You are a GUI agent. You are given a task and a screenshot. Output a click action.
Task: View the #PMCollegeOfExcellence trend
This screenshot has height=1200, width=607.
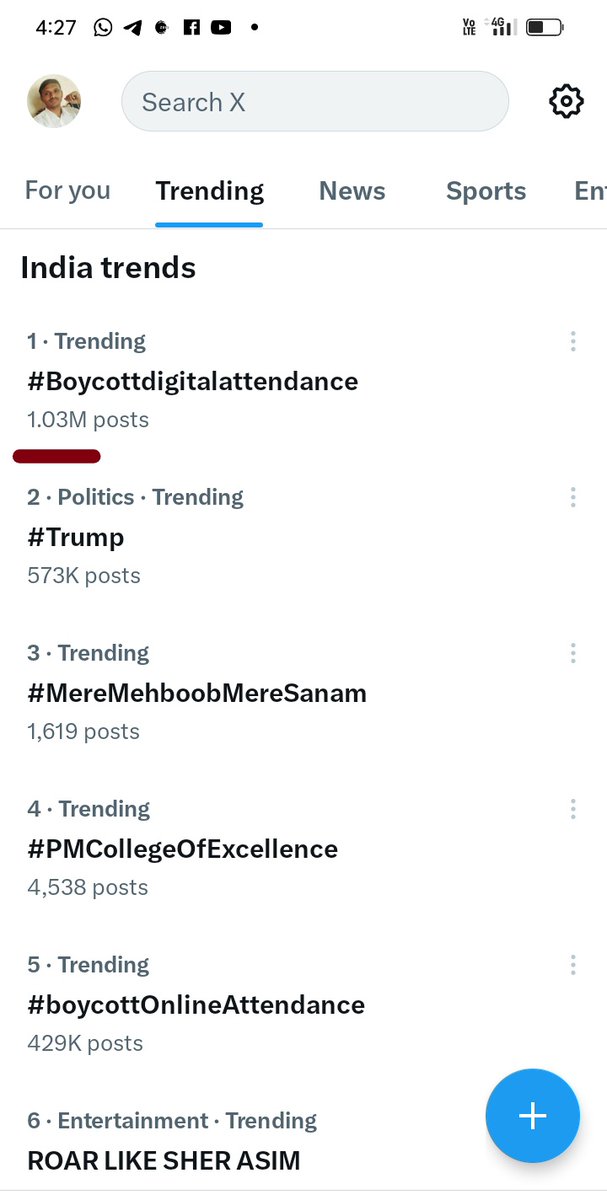[x=182, y=849]
